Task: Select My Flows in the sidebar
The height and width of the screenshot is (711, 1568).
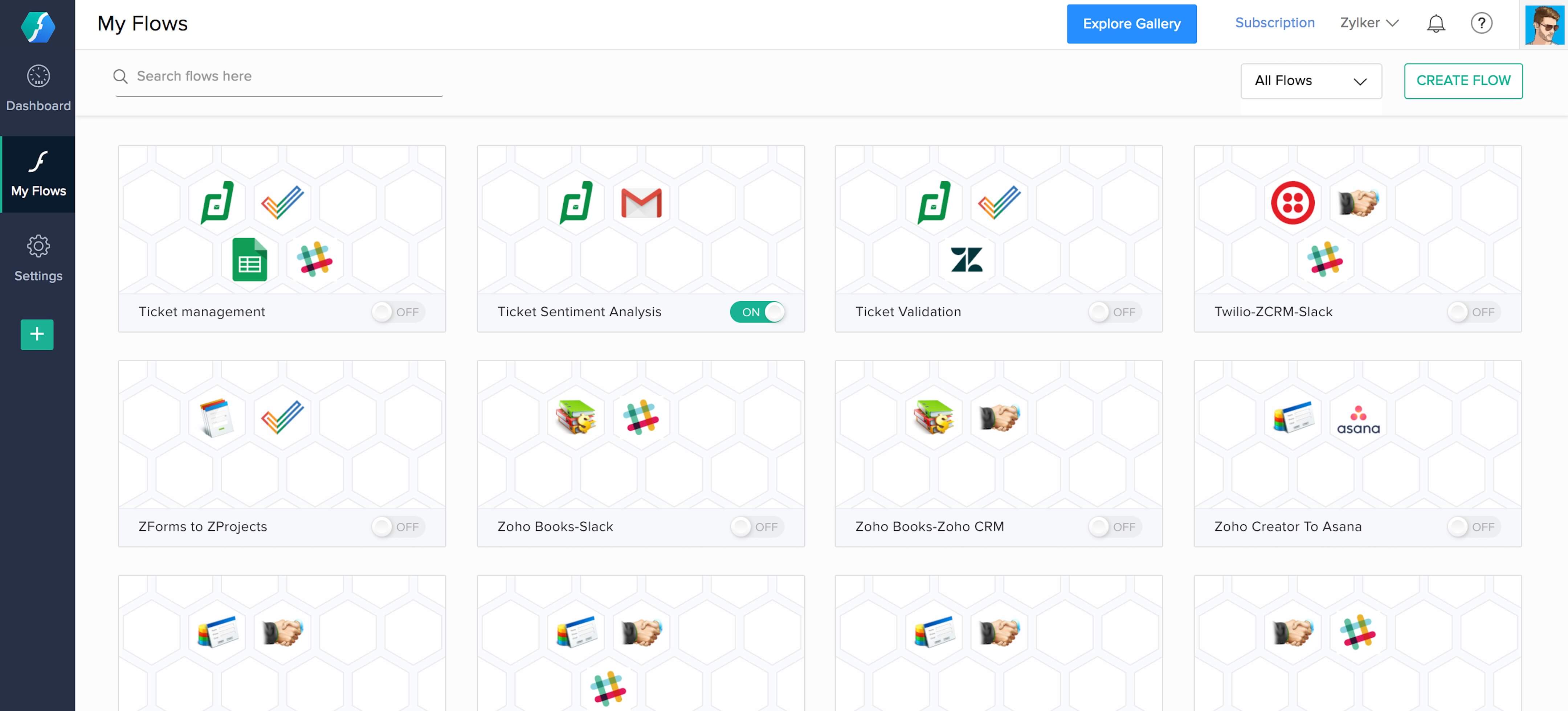Action: pyautogui.click(x=38, y=174)
